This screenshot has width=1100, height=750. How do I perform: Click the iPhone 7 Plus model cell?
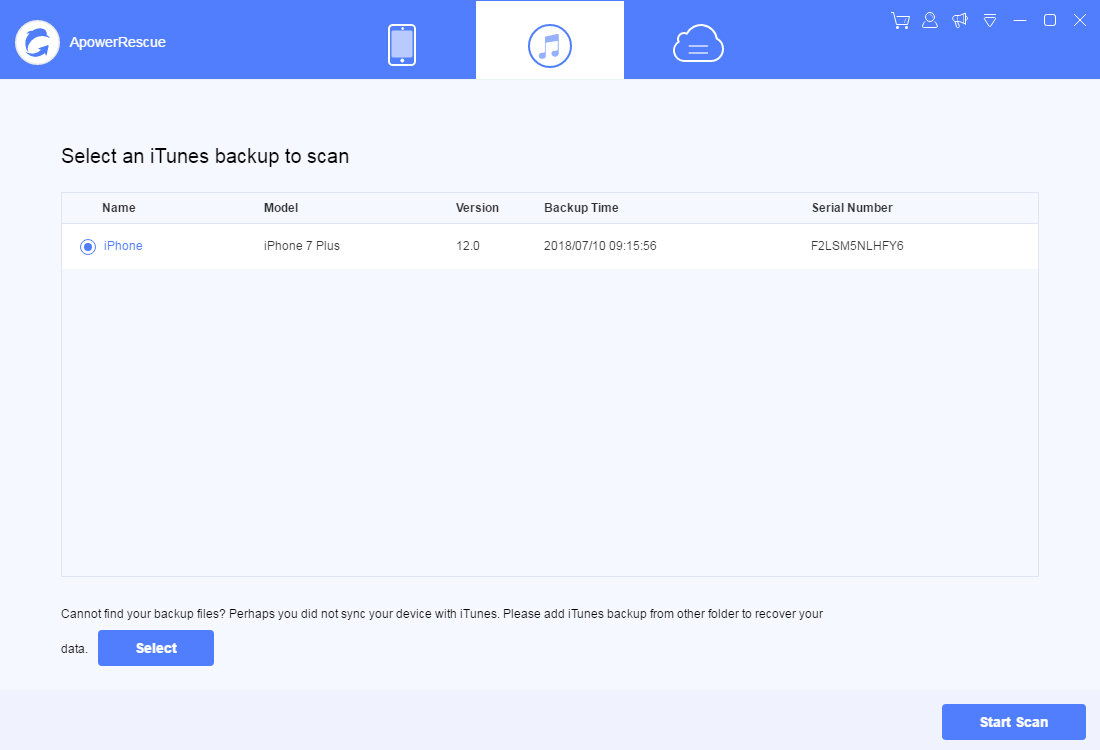tap(302, 246)
